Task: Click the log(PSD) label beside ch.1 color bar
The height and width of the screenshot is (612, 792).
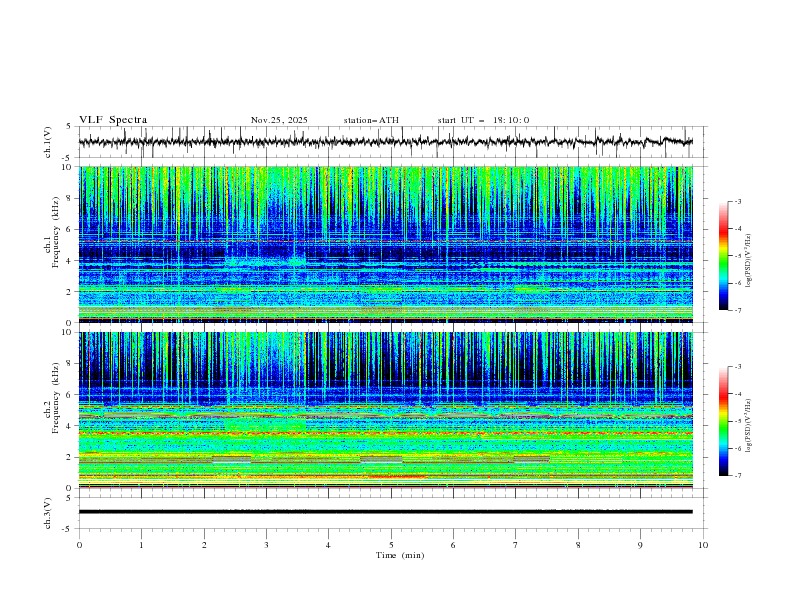Action: pyautogui.click(x=749, y=261)
